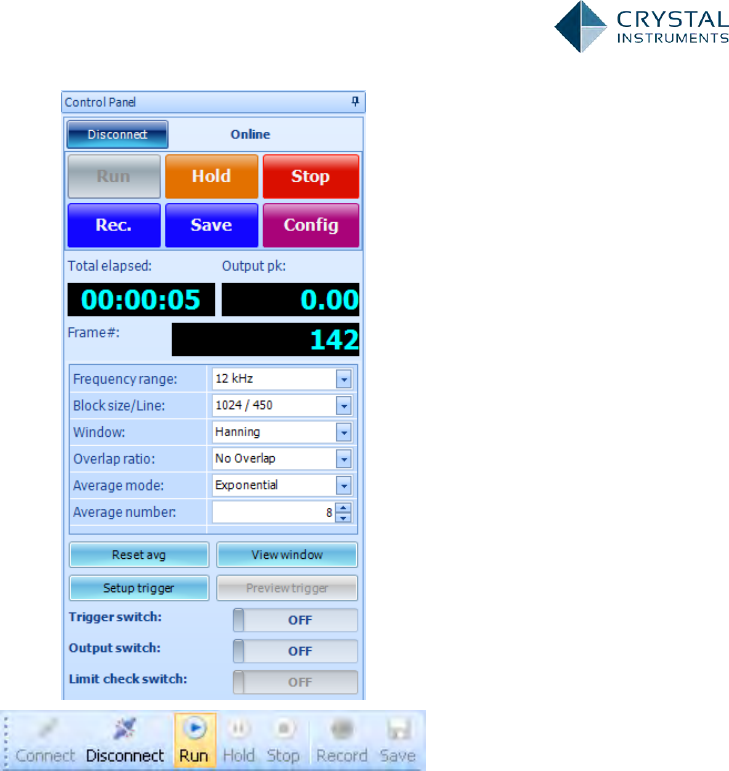Click the View window button

tap(287, 555)
